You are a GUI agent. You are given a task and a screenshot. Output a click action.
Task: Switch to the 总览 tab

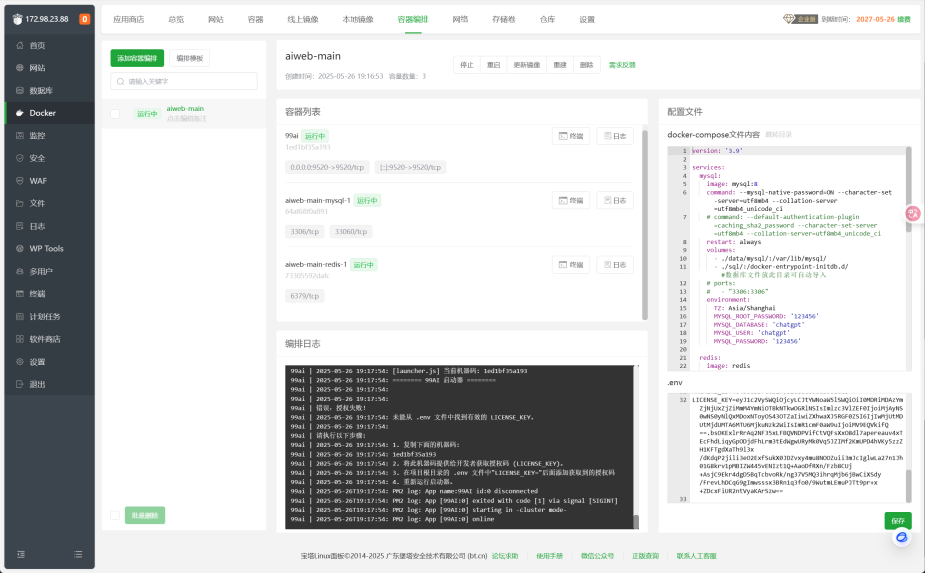pyautogui.click(x=176, y=19)
